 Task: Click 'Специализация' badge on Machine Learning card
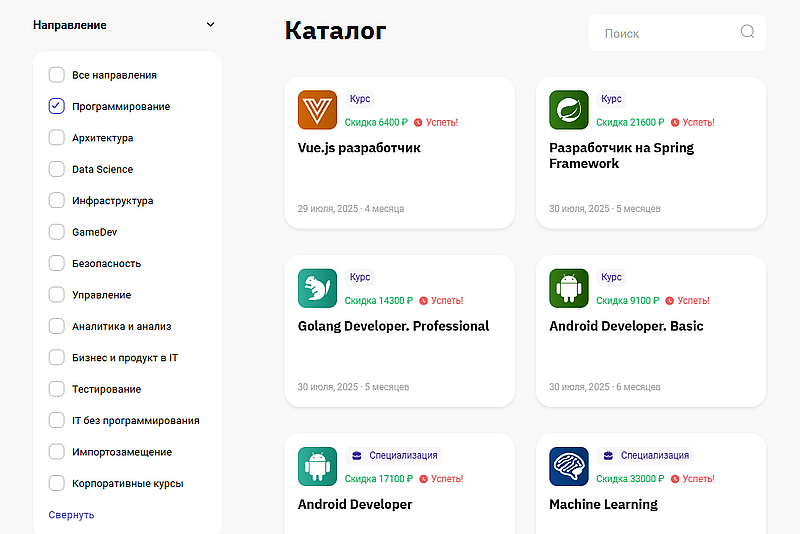pos(645,455)
